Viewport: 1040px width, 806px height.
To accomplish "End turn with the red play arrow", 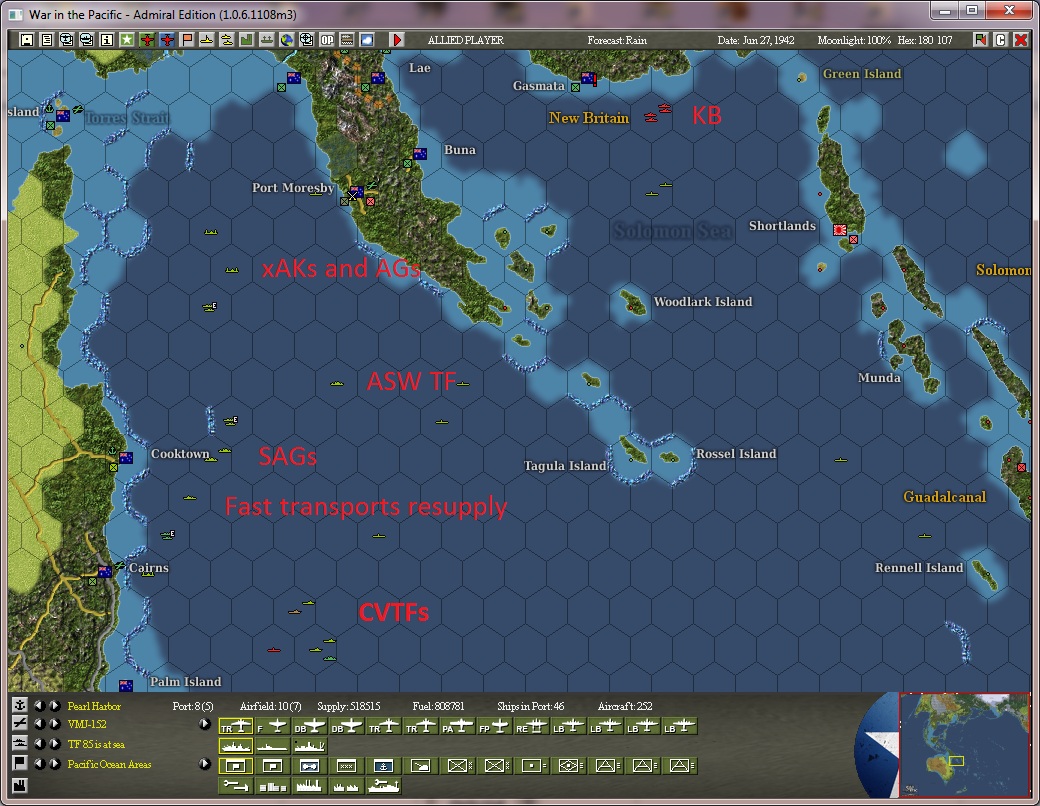I will click(x=397, y=40).
